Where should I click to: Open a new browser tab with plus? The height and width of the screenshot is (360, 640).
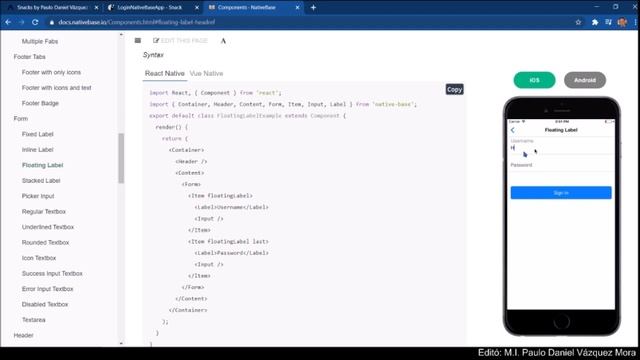coord(313,7)
